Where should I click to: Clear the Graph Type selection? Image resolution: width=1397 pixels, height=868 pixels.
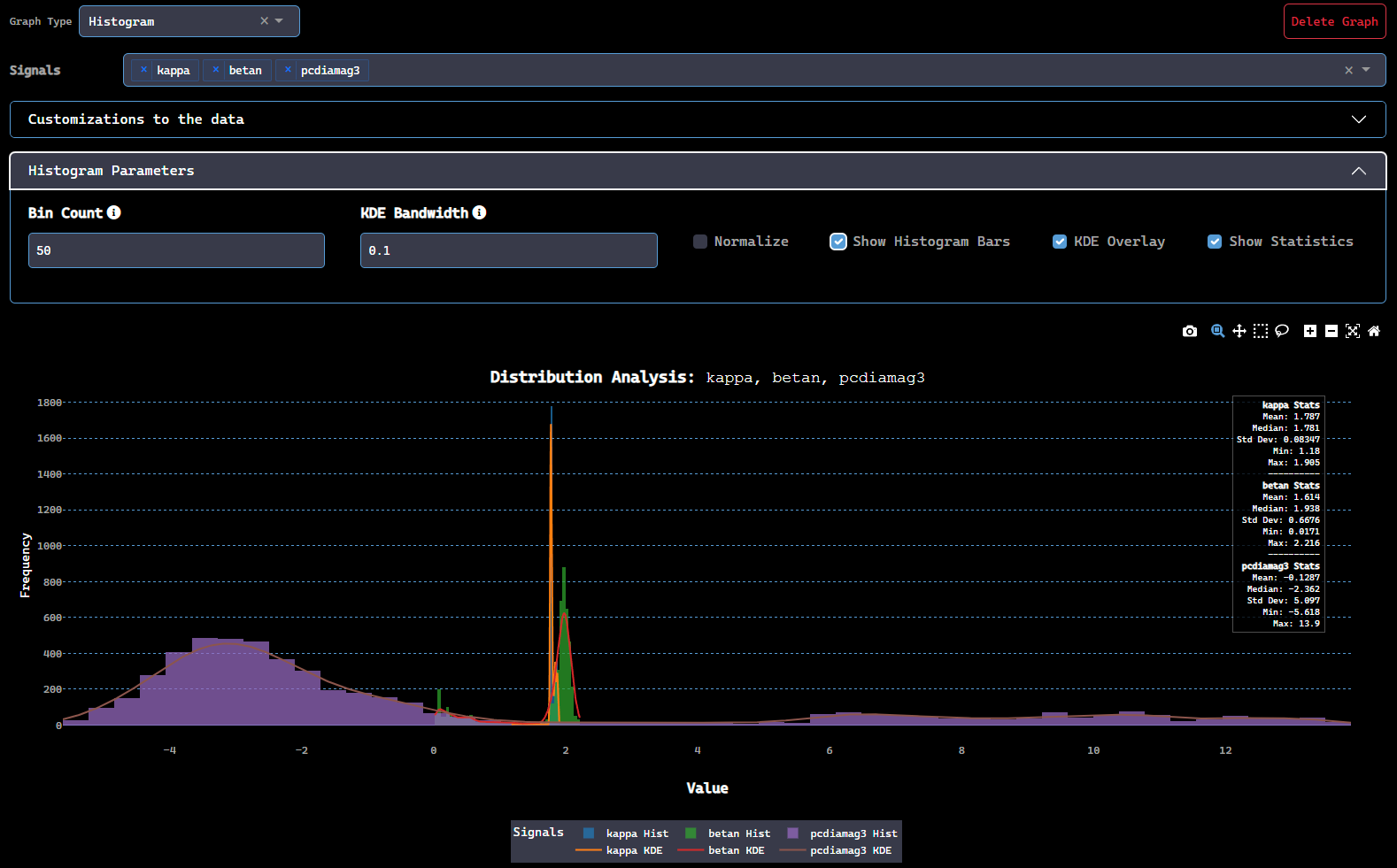pos(264,21)
